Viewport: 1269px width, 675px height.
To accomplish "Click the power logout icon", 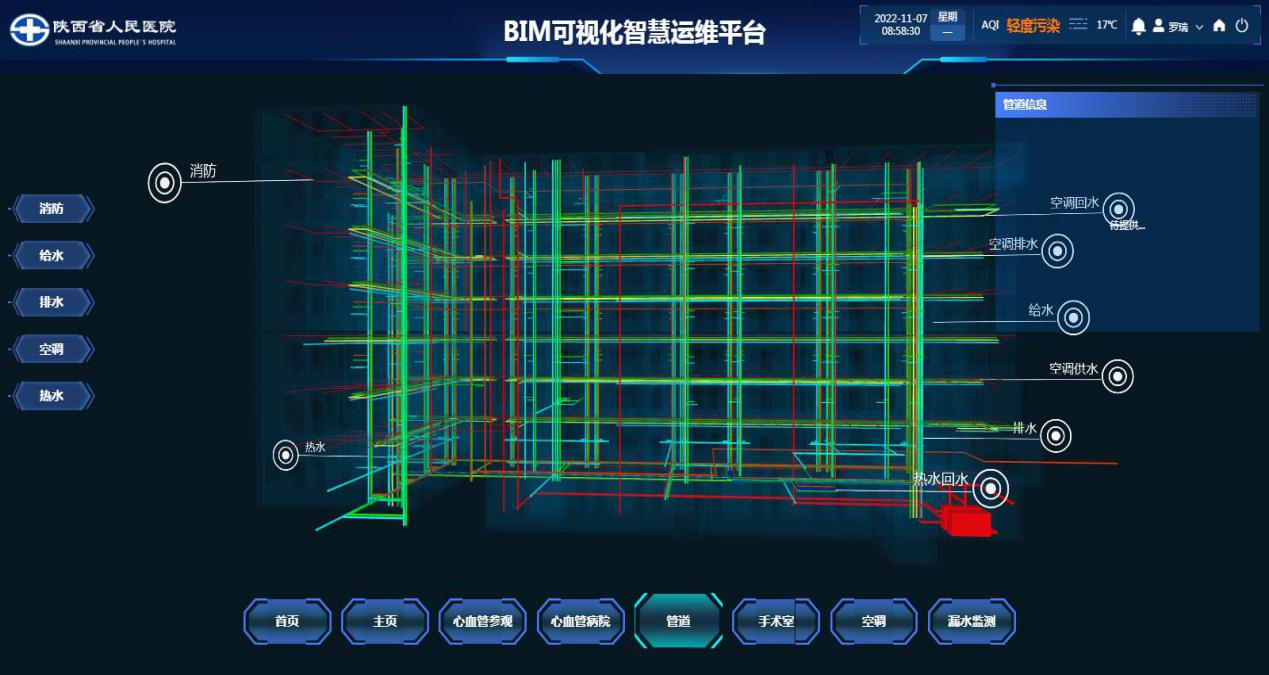I will [x=1242, y=26].
